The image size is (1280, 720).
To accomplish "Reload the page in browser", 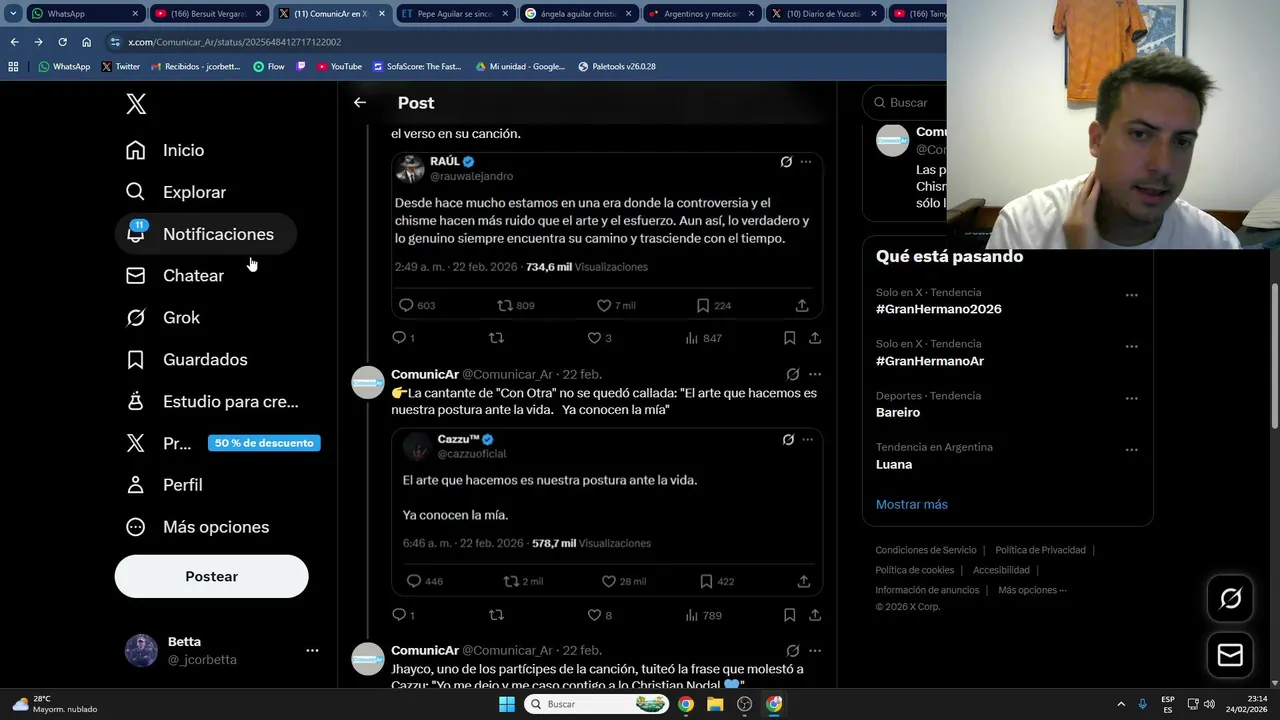I will [x=62, y=42].
